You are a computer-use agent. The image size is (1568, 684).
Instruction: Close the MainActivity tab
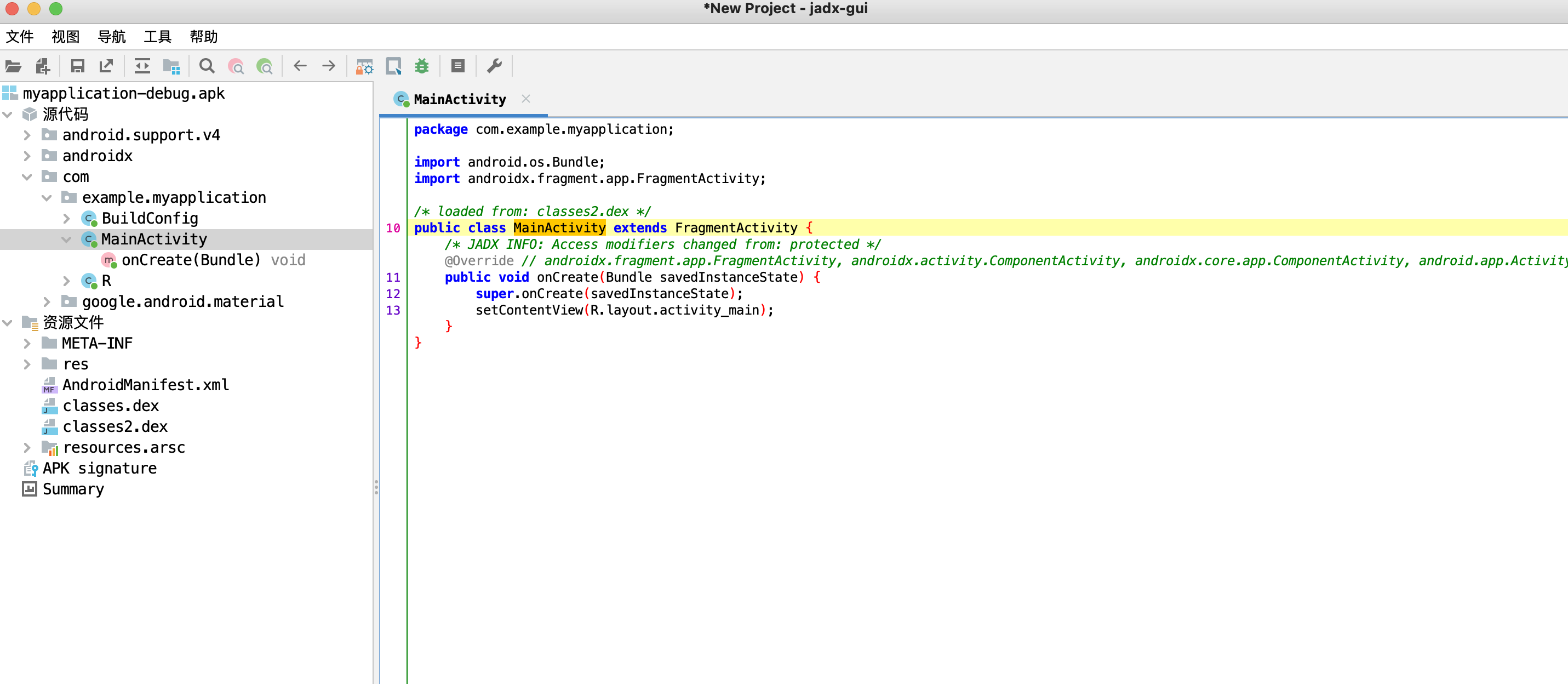point(526,99)
